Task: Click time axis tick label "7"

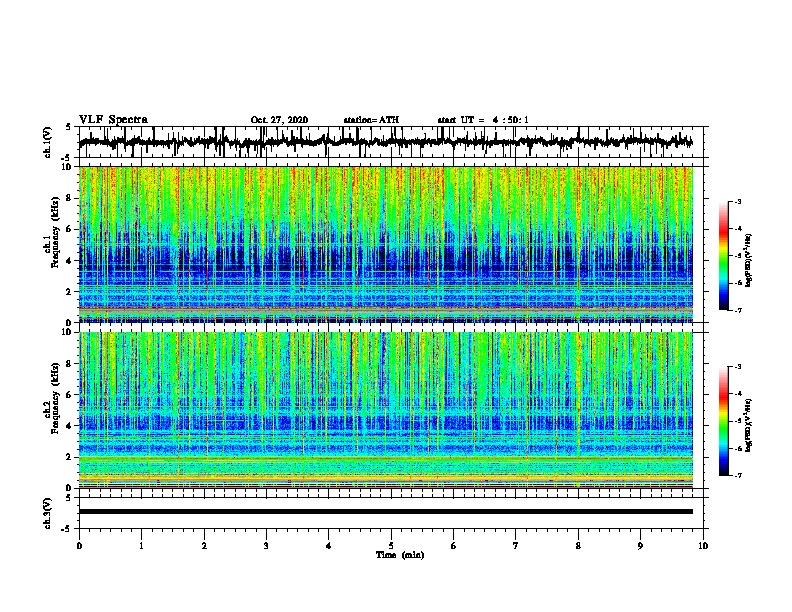Action: click(516, 546)
